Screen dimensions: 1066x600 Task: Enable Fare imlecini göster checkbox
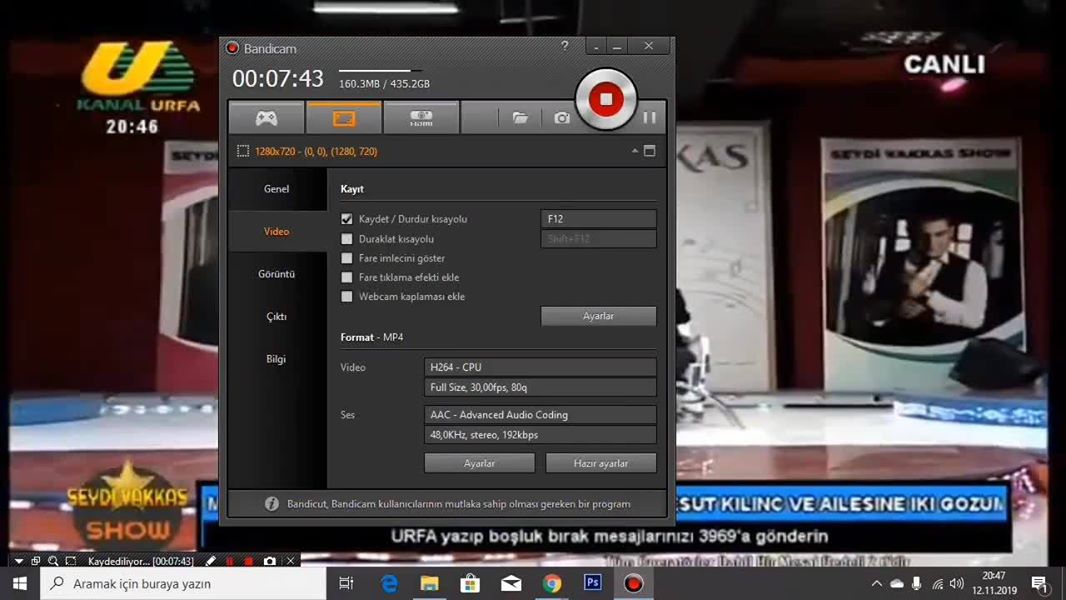point(347,258)
